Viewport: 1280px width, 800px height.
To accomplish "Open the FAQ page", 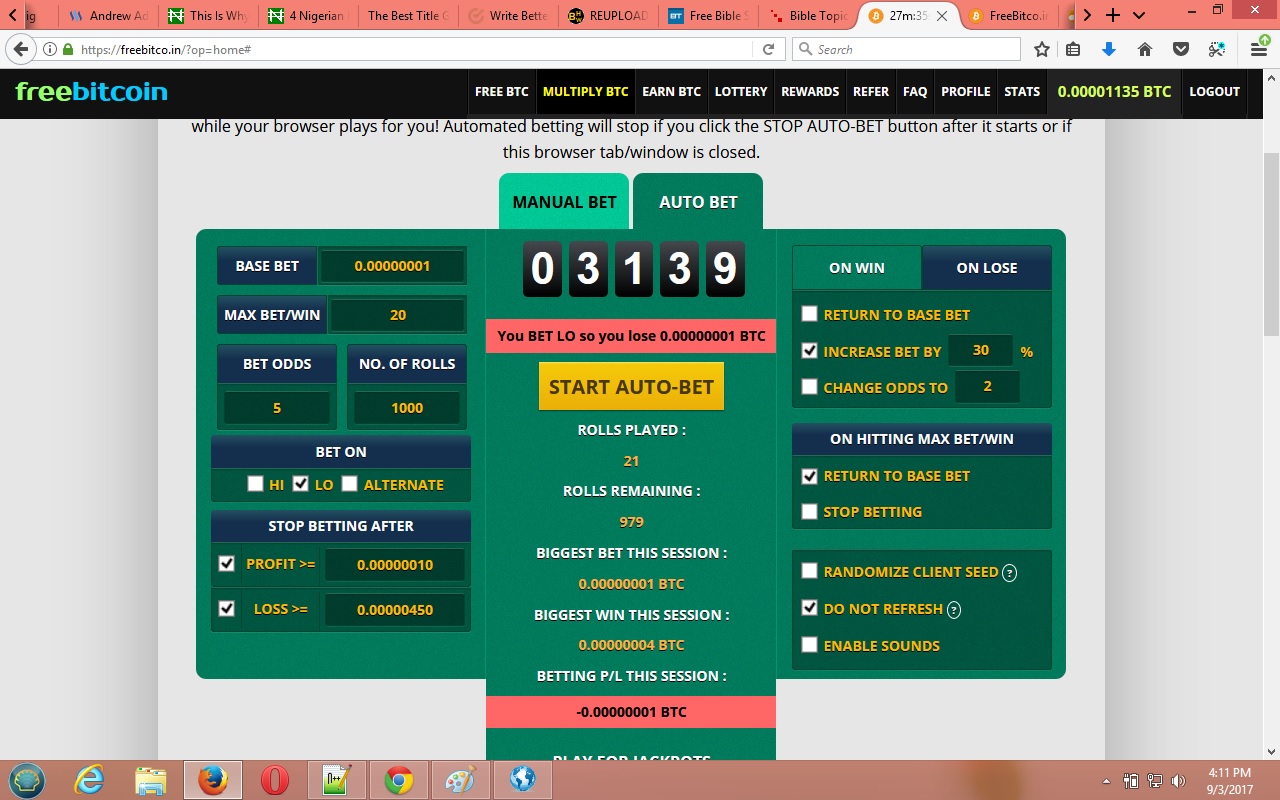I will coord(915,91).
